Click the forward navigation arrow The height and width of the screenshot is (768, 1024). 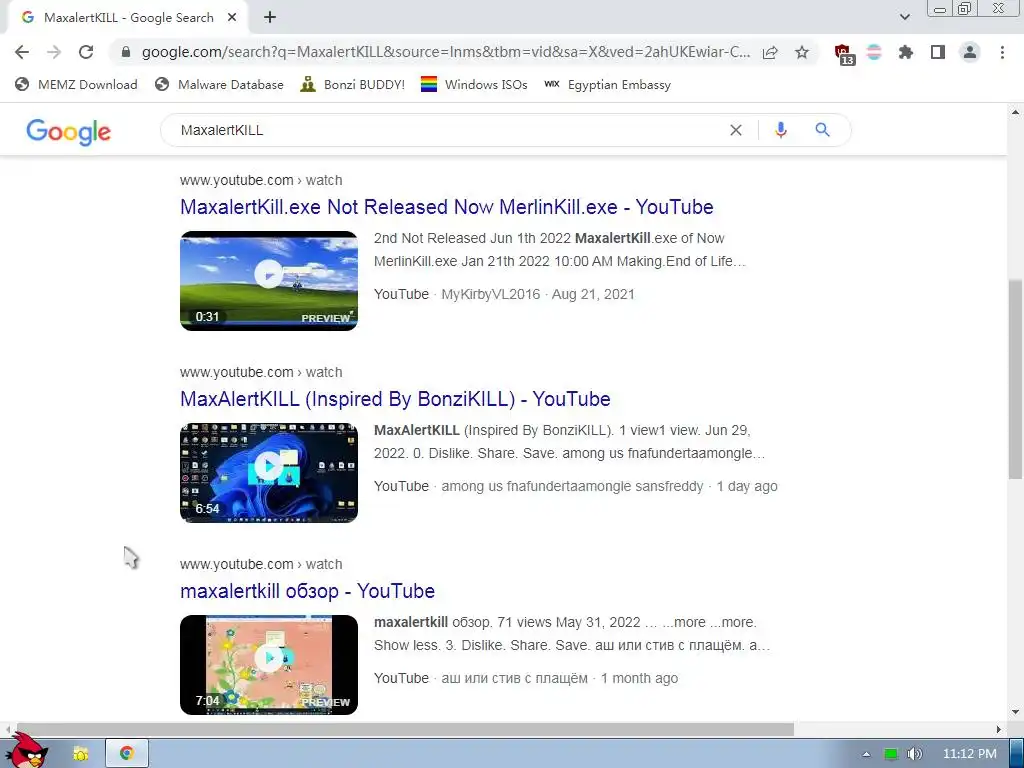click(54, 52)
